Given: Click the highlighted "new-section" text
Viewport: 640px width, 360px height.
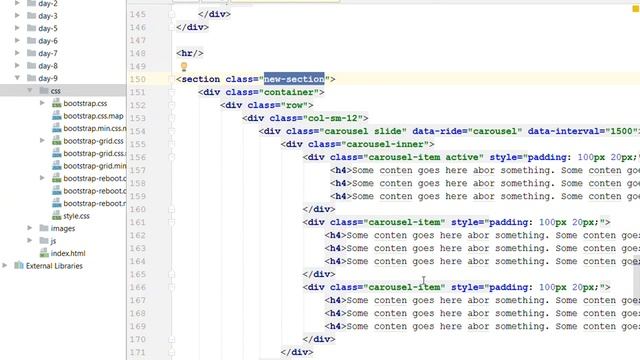Looking at the screenshot, I should coord(294,79).
